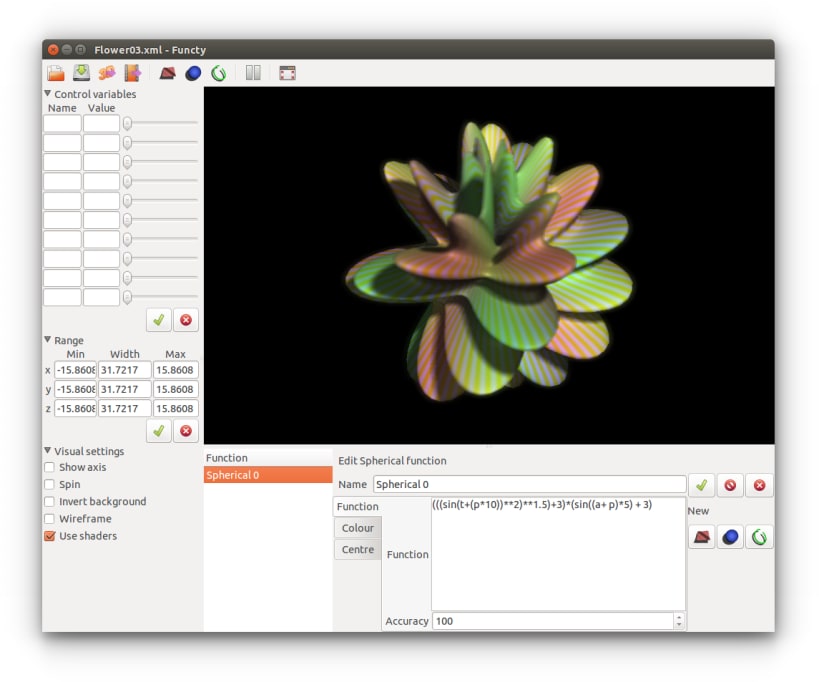Click the fullscreen toolbar icon
This screenshot has width=819, height=682.
(287, 73)
